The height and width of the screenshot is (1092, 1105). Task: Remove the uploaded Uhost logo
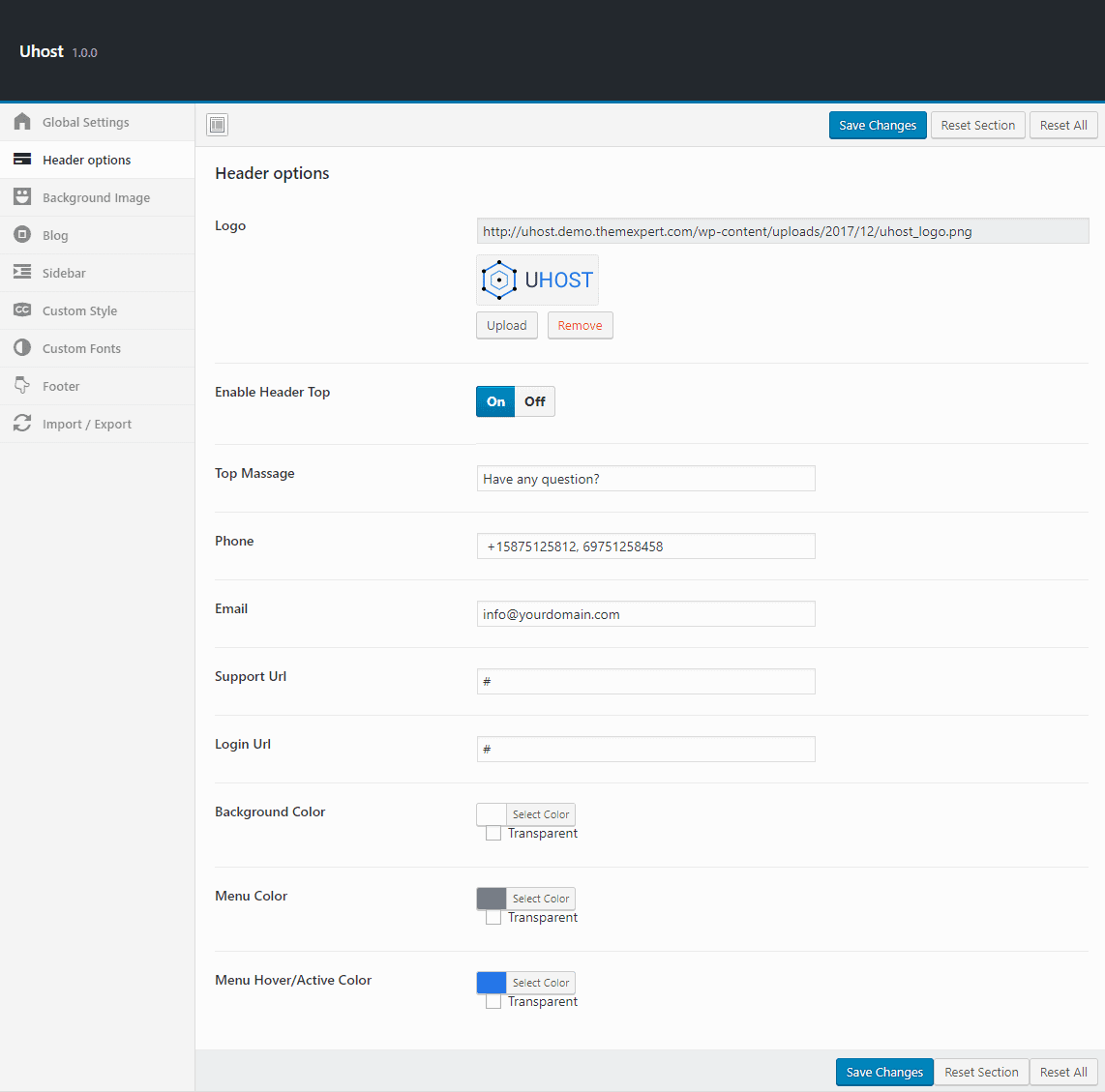(580, 325)
